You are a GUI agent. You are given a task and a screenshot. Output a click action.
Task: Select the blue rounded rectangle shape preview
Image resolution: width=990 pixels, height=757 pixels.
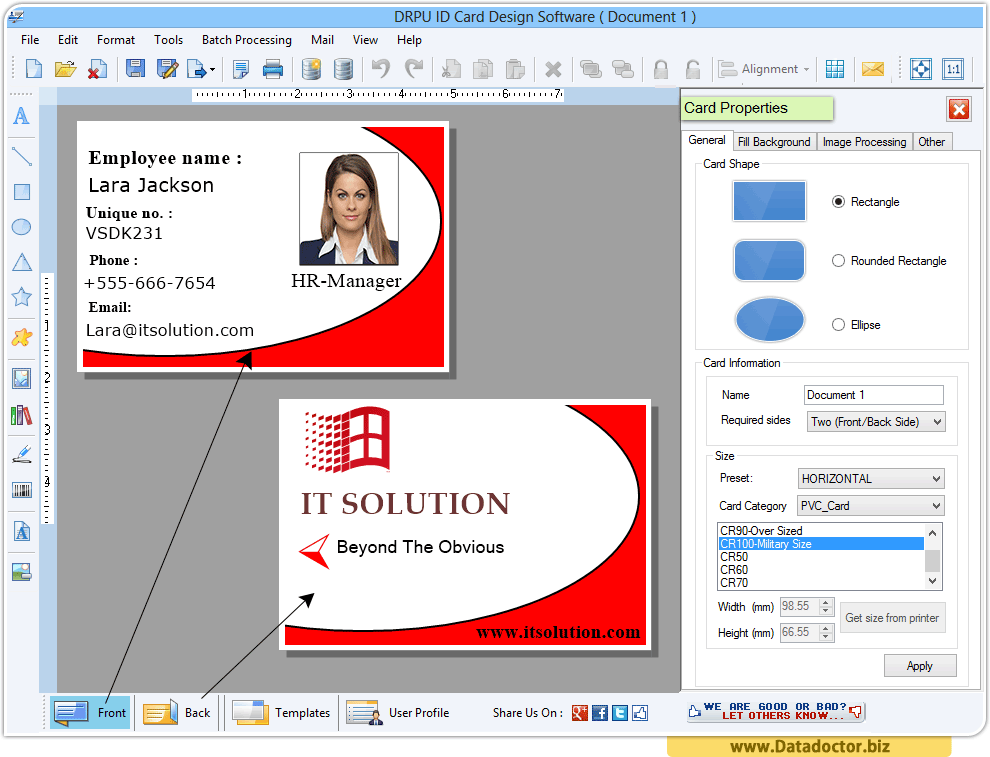click(769, 260)
